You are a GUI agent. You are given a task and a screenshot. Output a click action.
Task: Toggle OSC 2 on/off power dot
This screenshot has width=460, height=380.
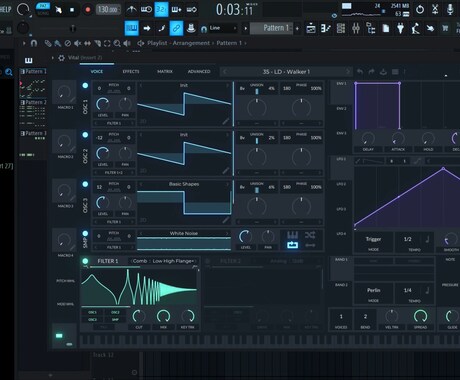[x=85, y=135]
